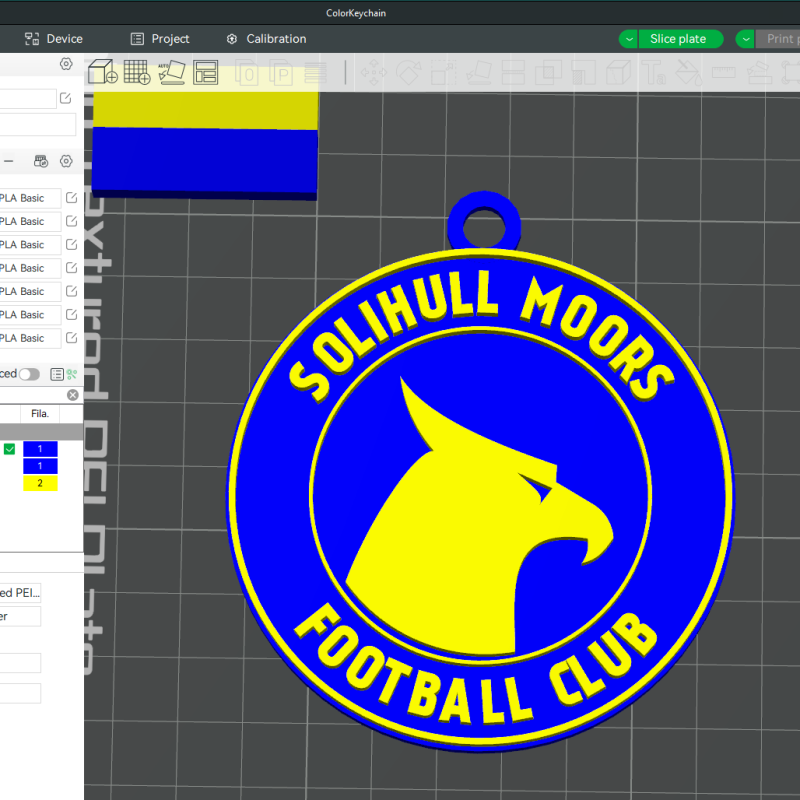Open the PEI plate type dropdown
The width and height of the screenshot is (800, 800).
point(20,592)
